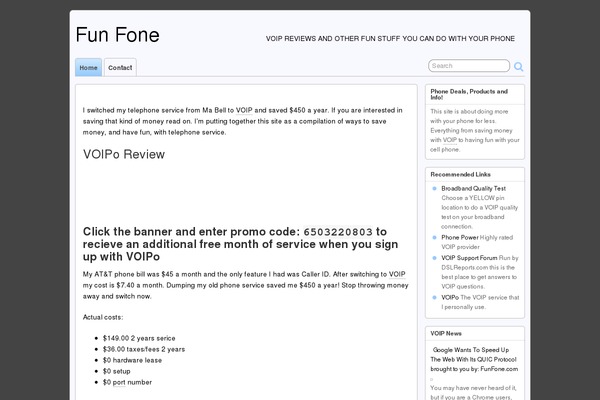Open the VOIPo recommended link
This screenshot has height=400, width=600.
pos(450,297)
